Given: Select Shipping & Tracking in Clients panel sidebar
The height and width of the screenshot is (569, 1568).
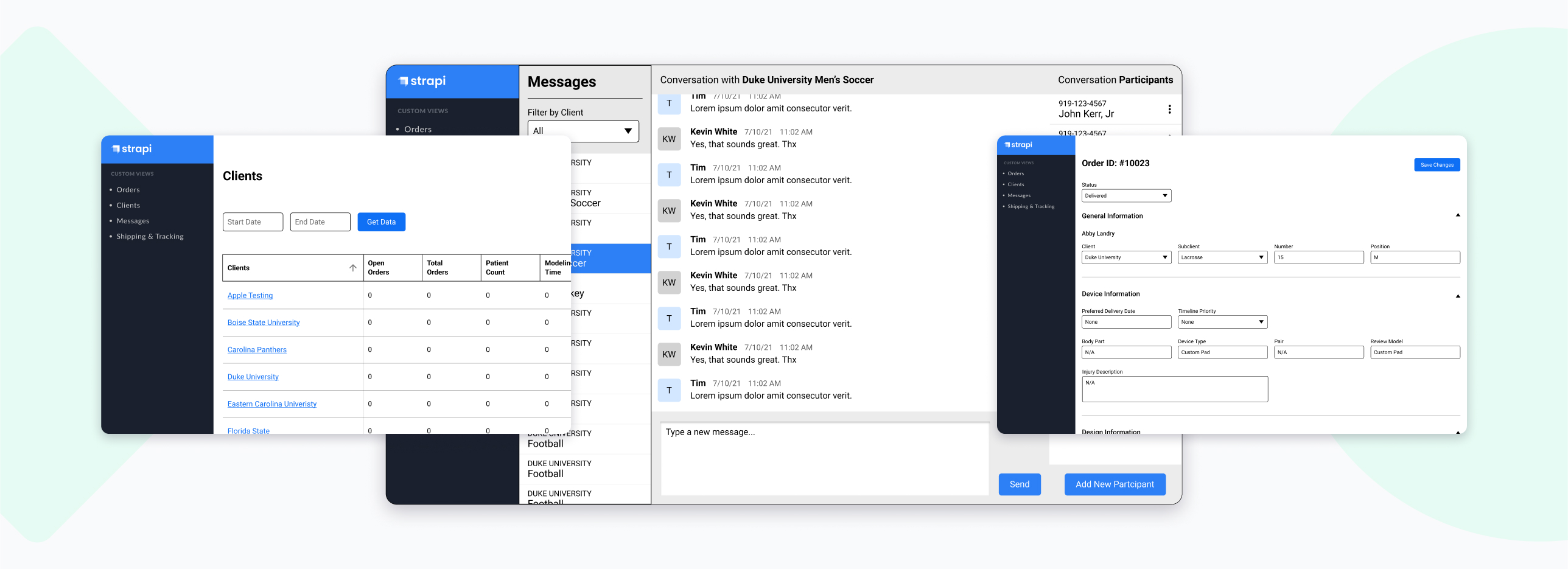Looking at the screenshot, I should click(150, 237).
